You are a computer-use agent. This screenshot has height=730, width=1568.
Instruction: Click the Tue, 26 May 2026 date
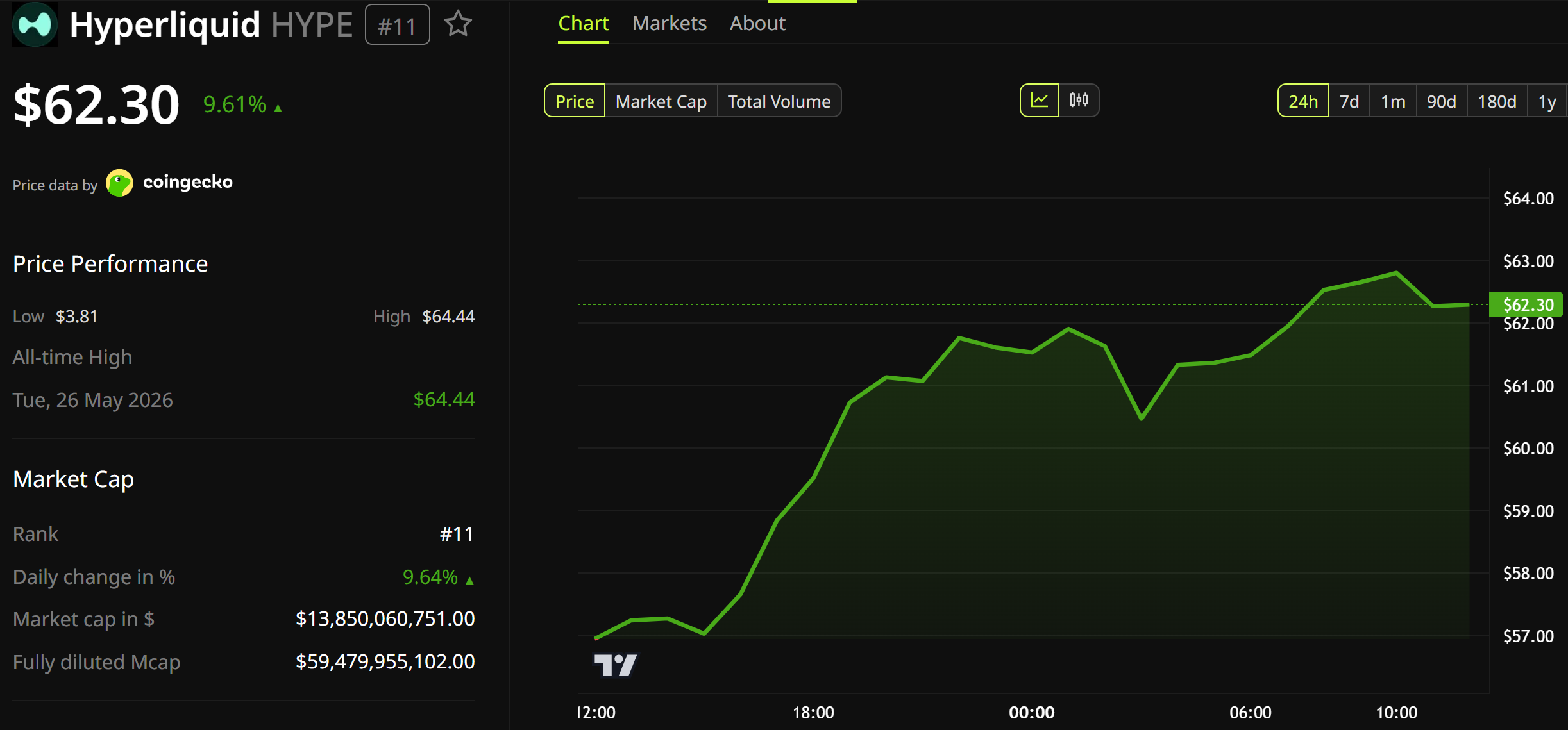tap(93, 400)
